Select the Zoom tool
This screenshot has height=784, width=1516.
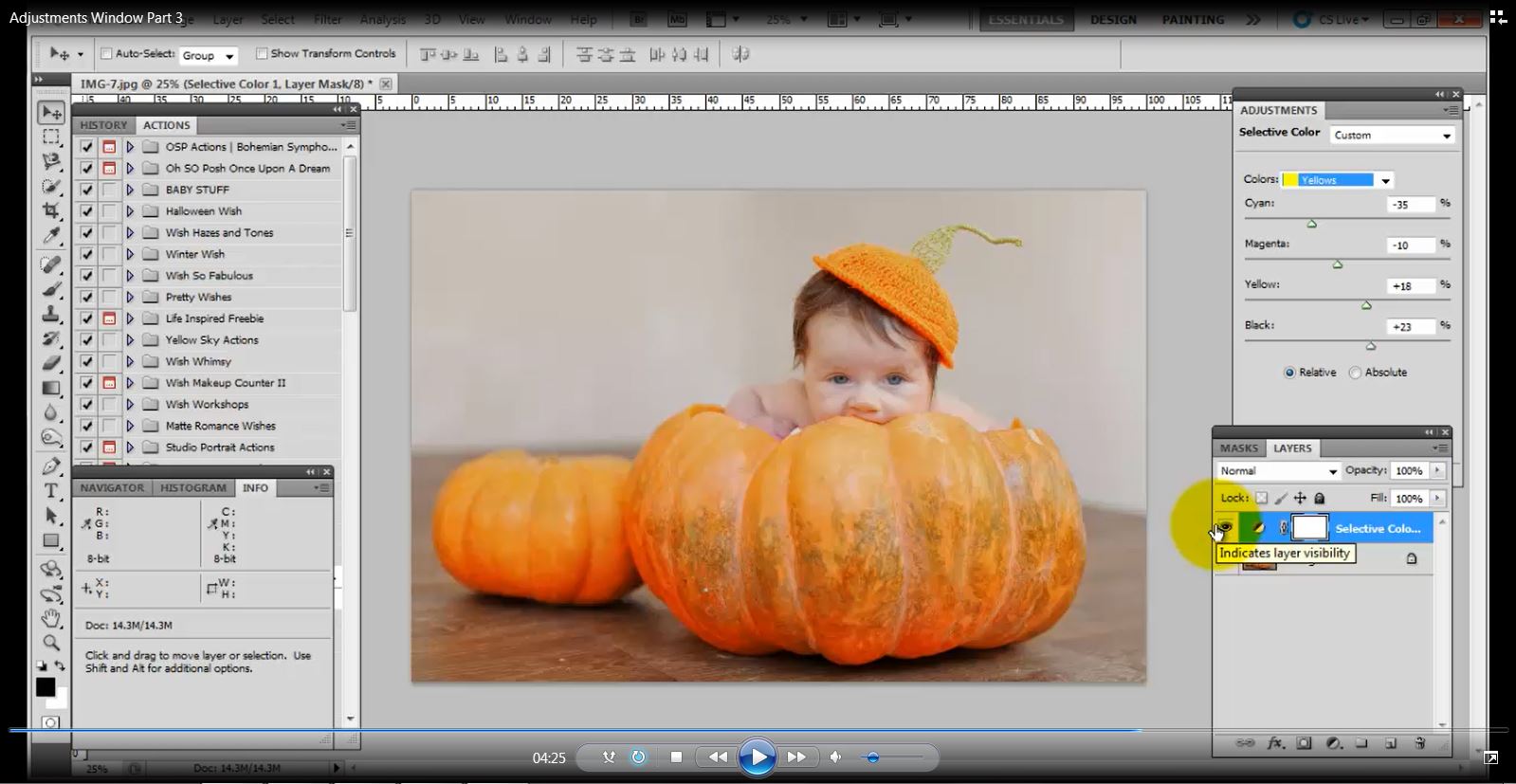51,644
